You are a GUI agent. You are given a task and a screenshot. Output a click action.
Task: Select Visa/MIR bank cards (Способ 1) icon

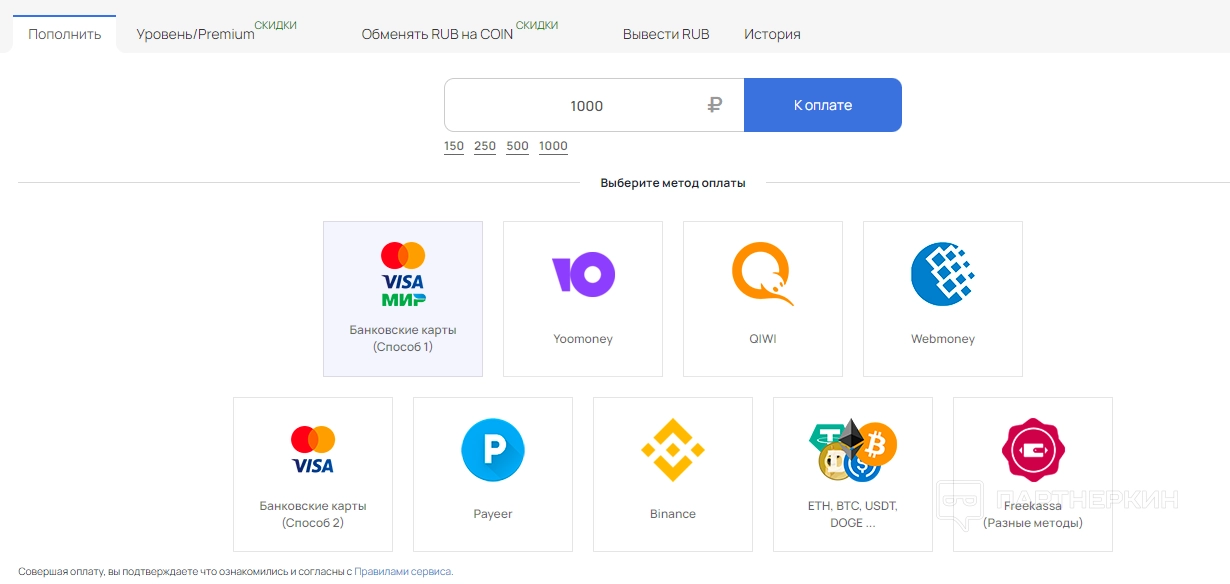pos(403,273)
